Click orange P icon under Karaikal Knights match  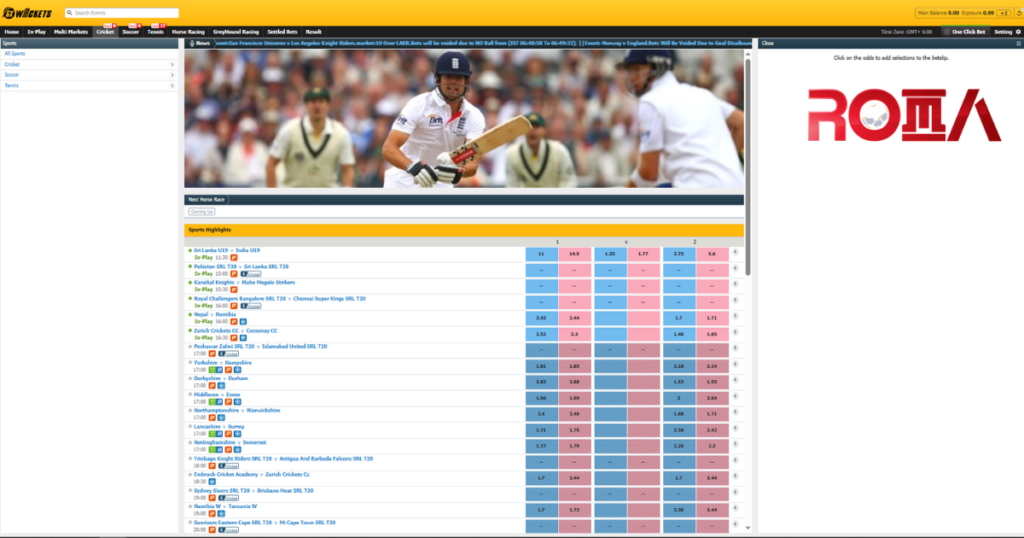pos(234,290)
